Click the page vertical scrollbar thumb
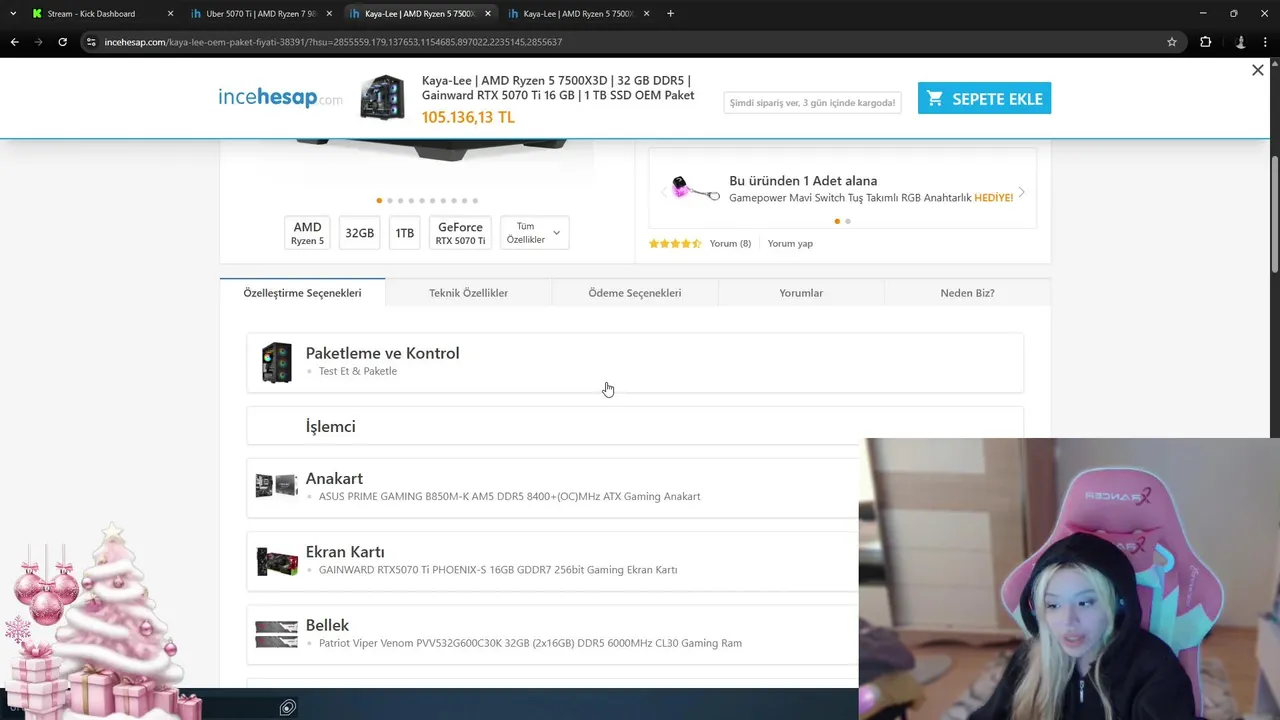 point(1275,212)
